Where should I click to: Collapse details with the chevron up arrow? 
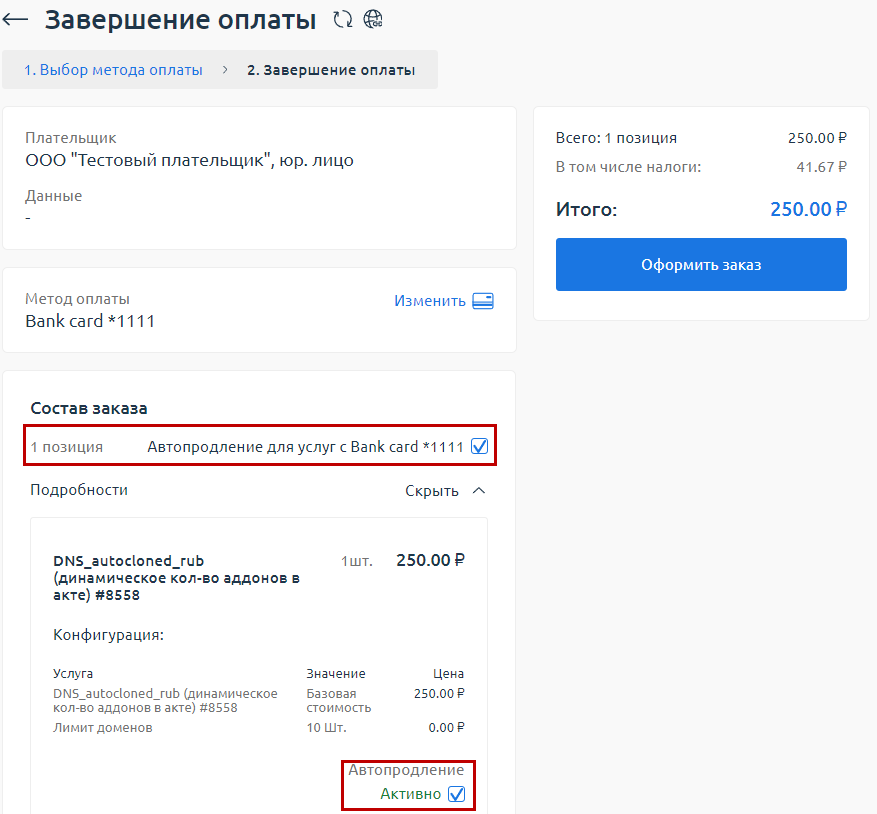click(x=478, y=491)
